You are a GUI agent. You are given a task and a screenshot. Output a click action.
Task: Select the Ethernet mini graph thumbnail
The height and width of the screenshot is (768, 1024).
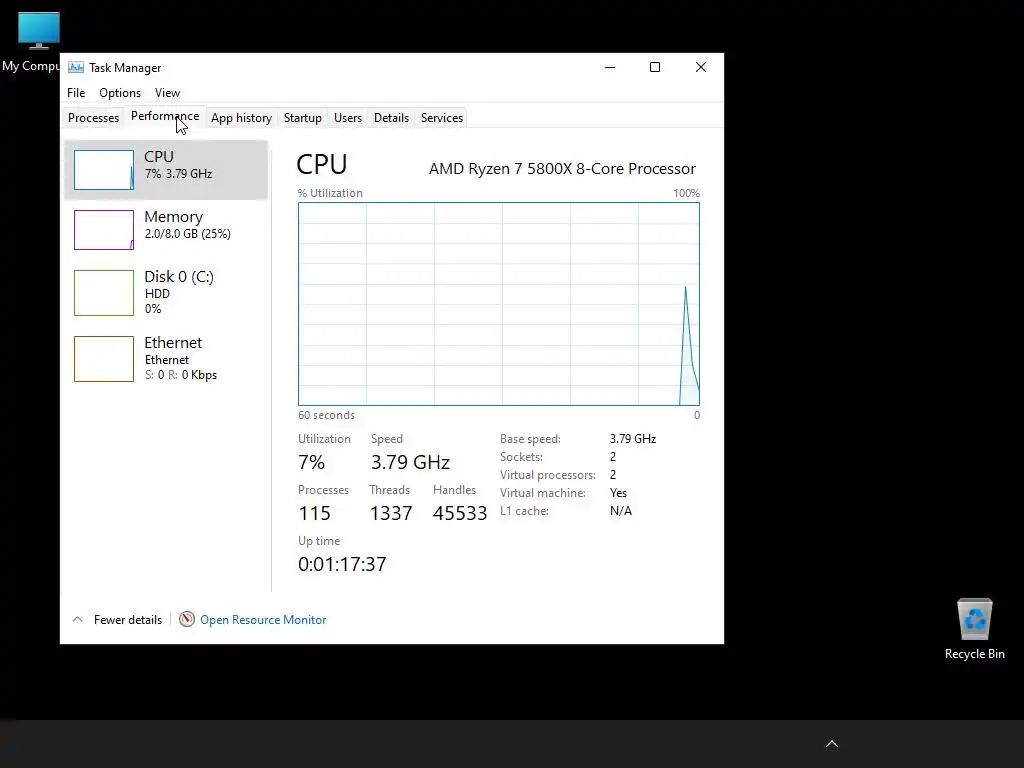(104, 359)
